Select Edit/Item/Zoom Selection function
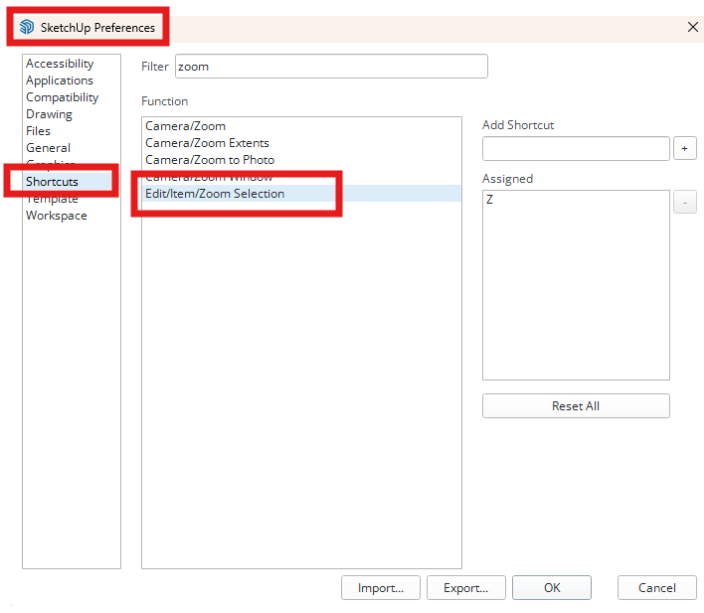Image resolution: width=704 pixels, height=613 pixels. pyautogui.click(x=301, y=194)
